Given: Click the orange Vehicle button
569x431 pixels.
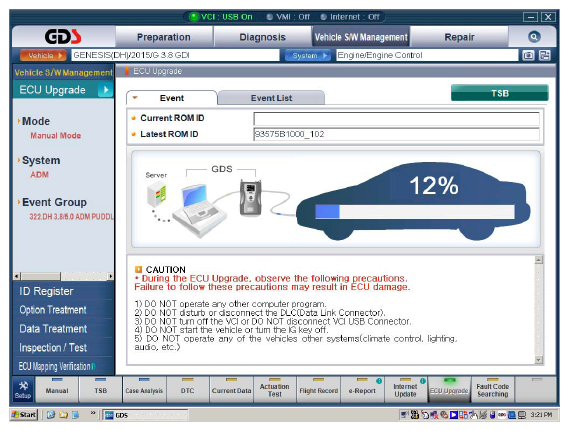Looking at the screenshot, I should tap(43, 56).
